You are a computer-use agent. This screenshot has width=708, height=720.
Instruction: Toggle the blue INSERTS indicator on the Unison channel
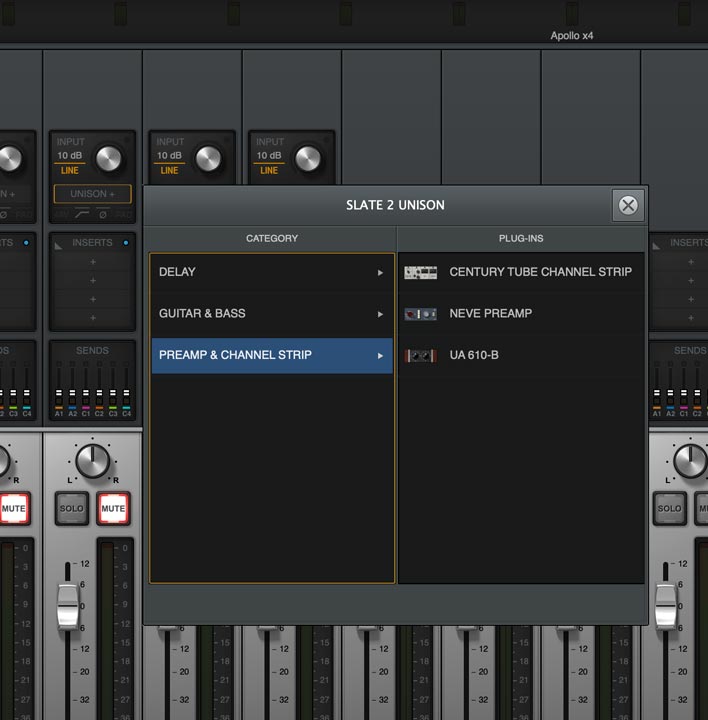(x=126, y=243)
